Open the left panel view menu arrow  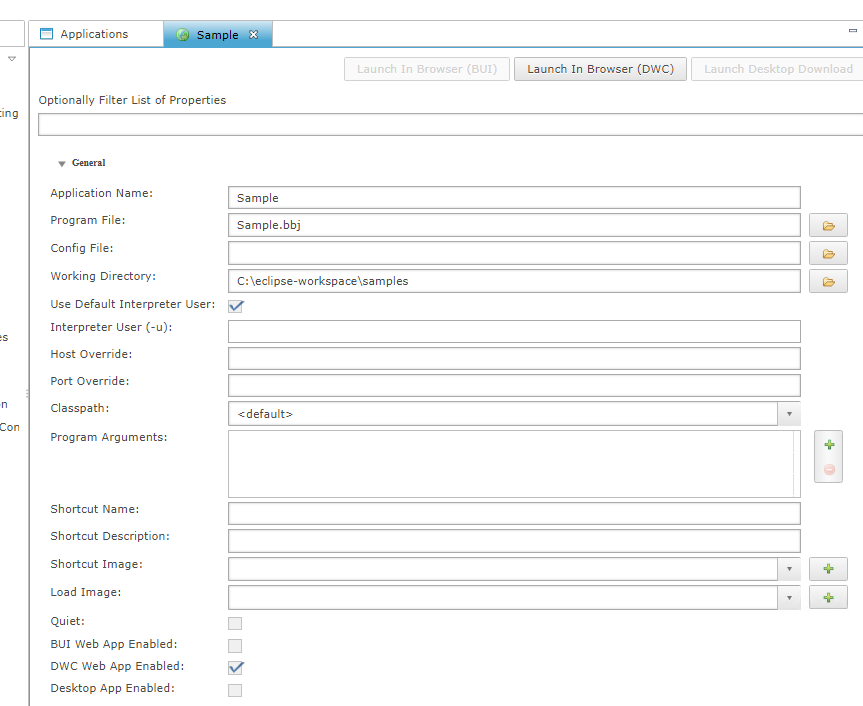(x=12, y=58)
